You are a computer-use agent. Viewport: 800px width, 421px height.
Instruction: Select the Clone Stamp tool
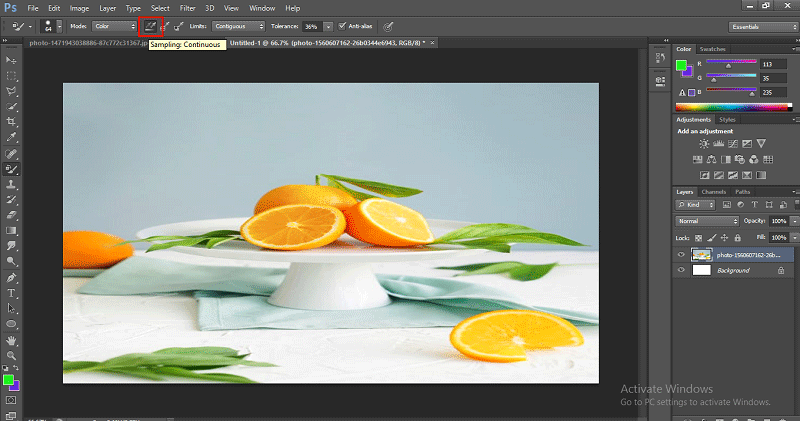click(11, 184)
